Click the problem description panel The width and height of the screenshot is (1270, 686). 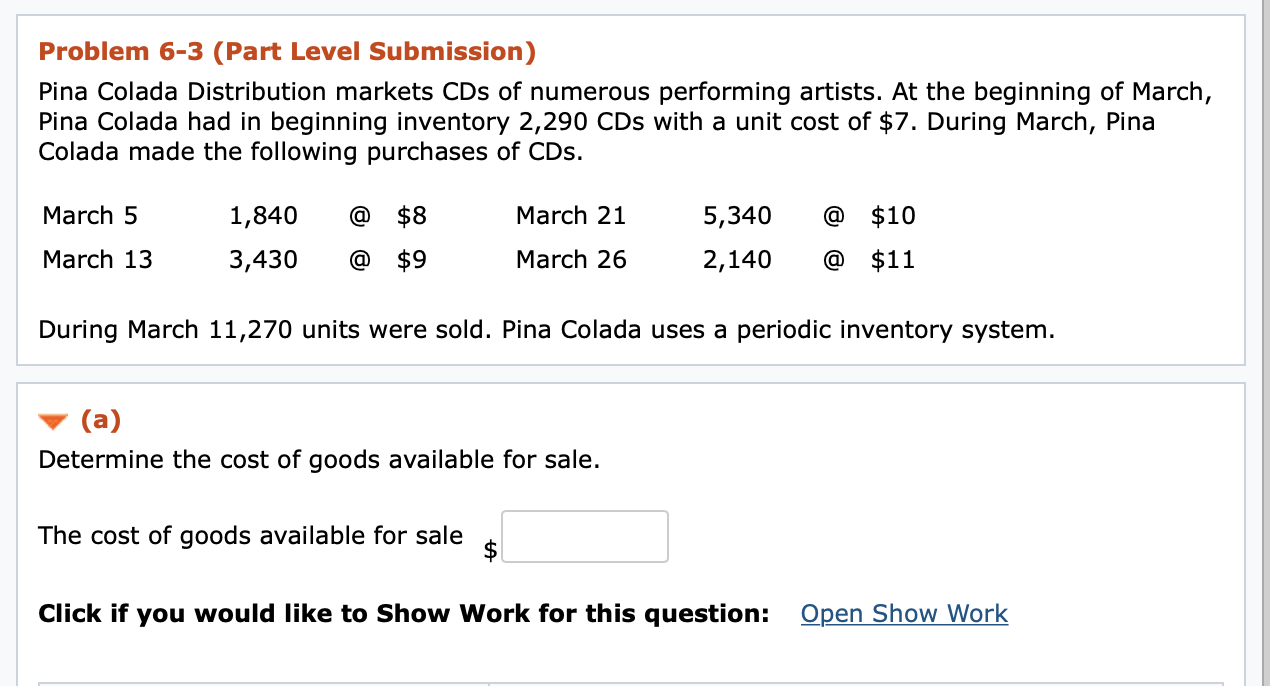630,190
